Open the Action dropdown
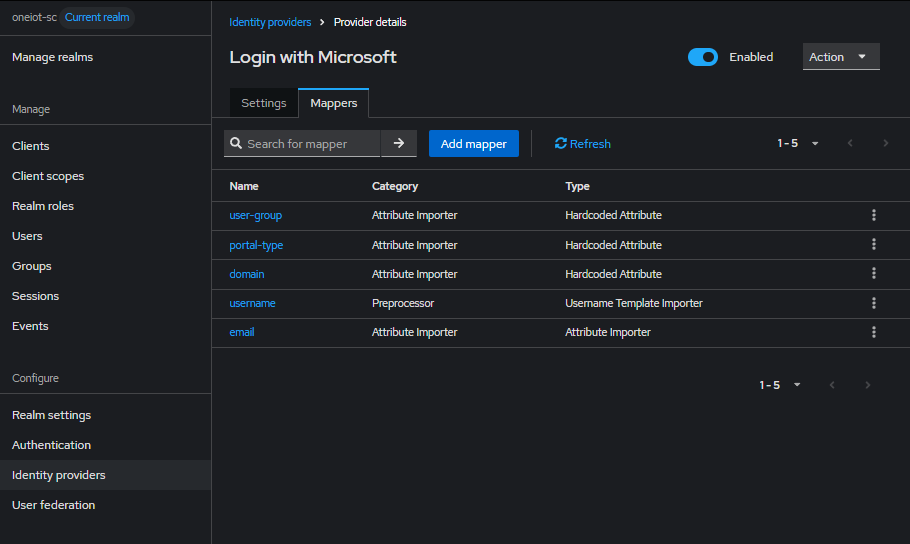The image size is (910, 544). coord(841,57)
